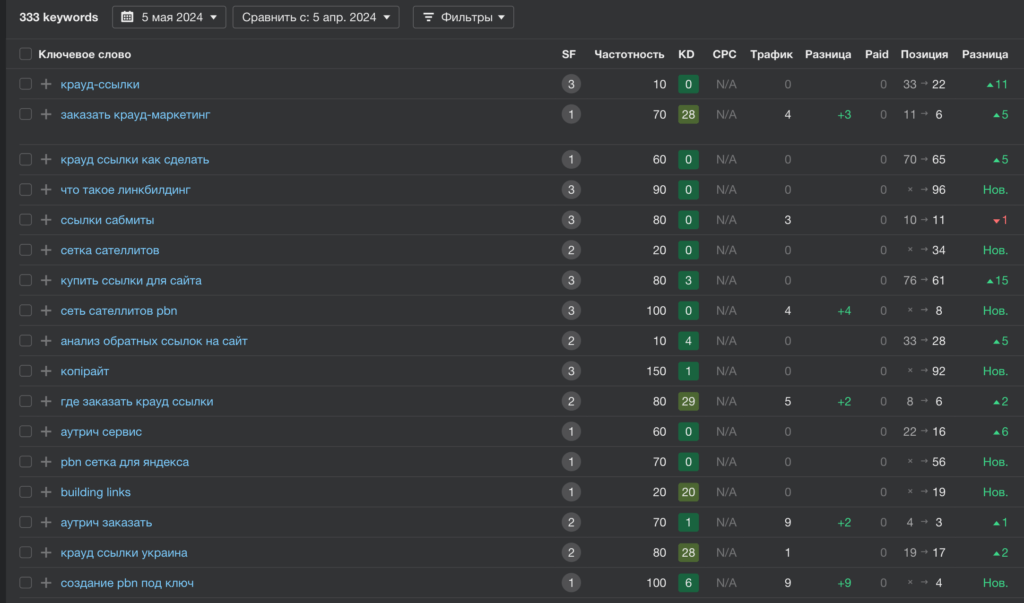The image size is (1024, 603).
Task: Open the Сравнить с: 5 апр. 2024 dropdown
Action: pyautogui.click(x=315, y=17)
